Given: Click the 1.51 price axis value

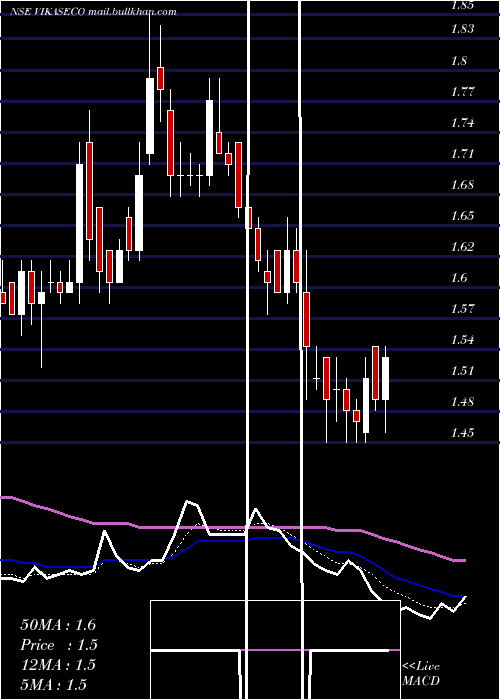Looking at the screenshot, I should click(462, 371).
